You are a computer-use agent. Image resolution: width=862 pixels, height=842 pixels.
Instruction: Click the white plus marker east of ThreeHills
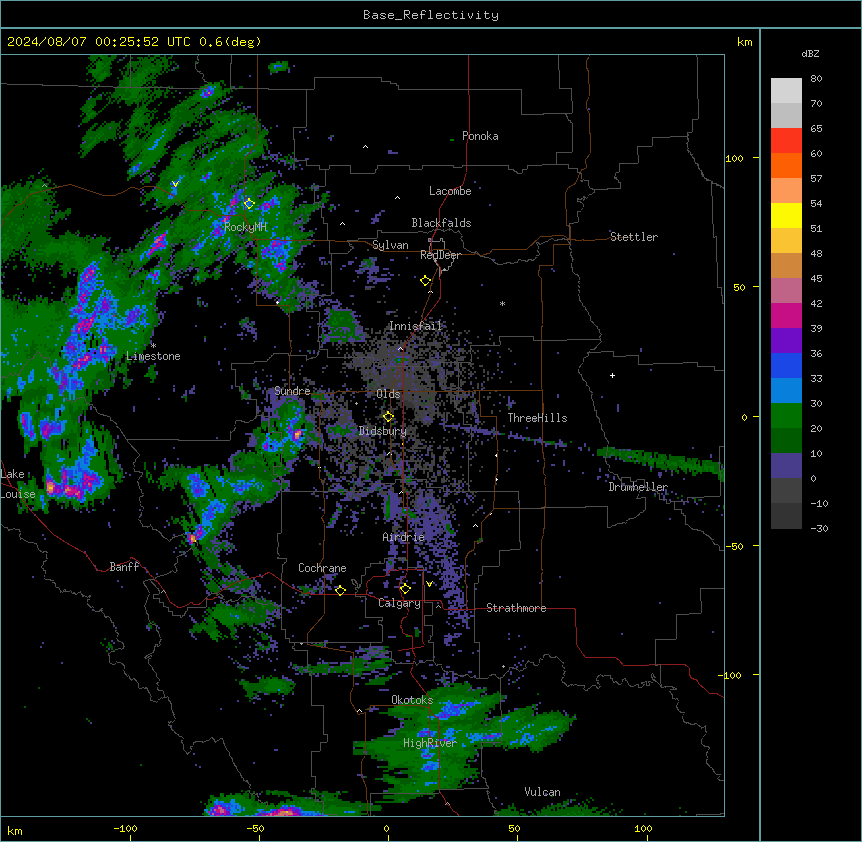(x=612, y=375)
